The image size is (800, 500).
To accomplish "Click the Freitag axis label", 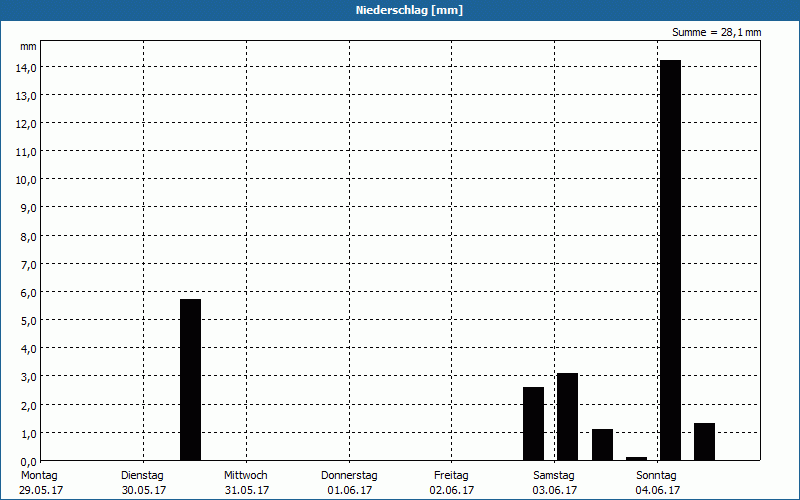I will pos(451,476).
